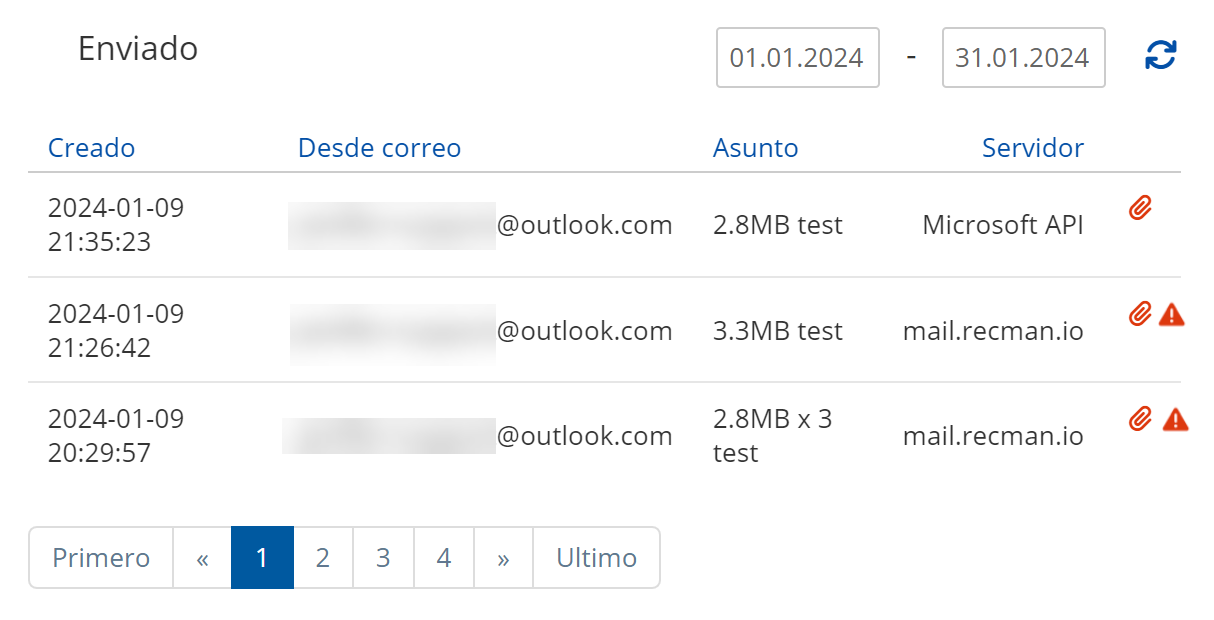1214x620 pixels.
Task: Select page 1 in pagination
Action: click(x=262, y=557)
